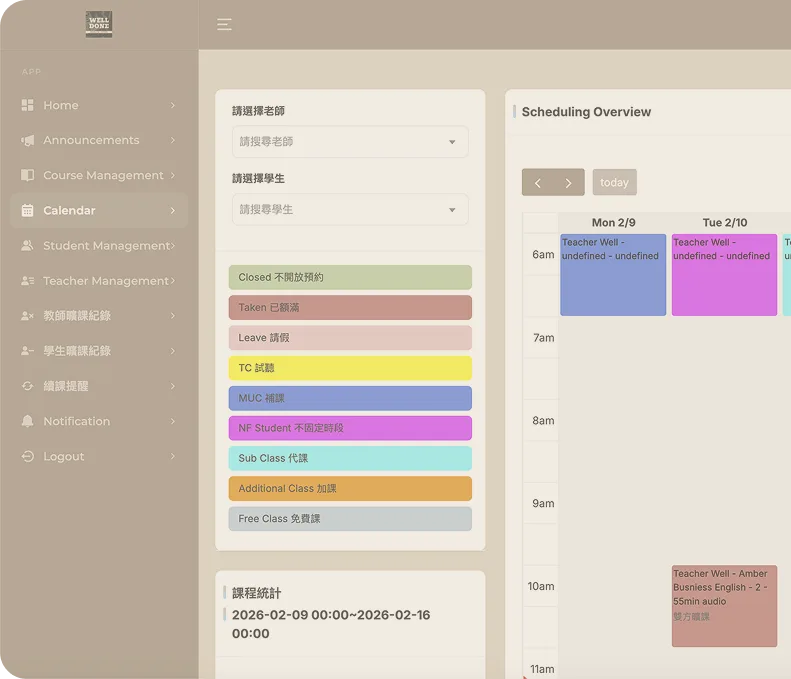
Task: Click Taken 已額滿 legend swatch
Action: coord(350,308)
